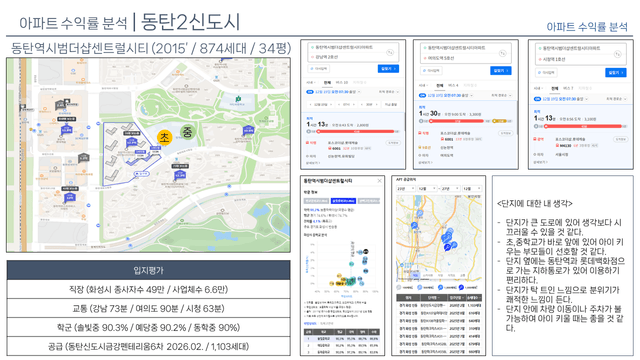Click red route bar in Gangnam result
The width and height of the screenshot is (640, 360).
[x=356, y=131]
